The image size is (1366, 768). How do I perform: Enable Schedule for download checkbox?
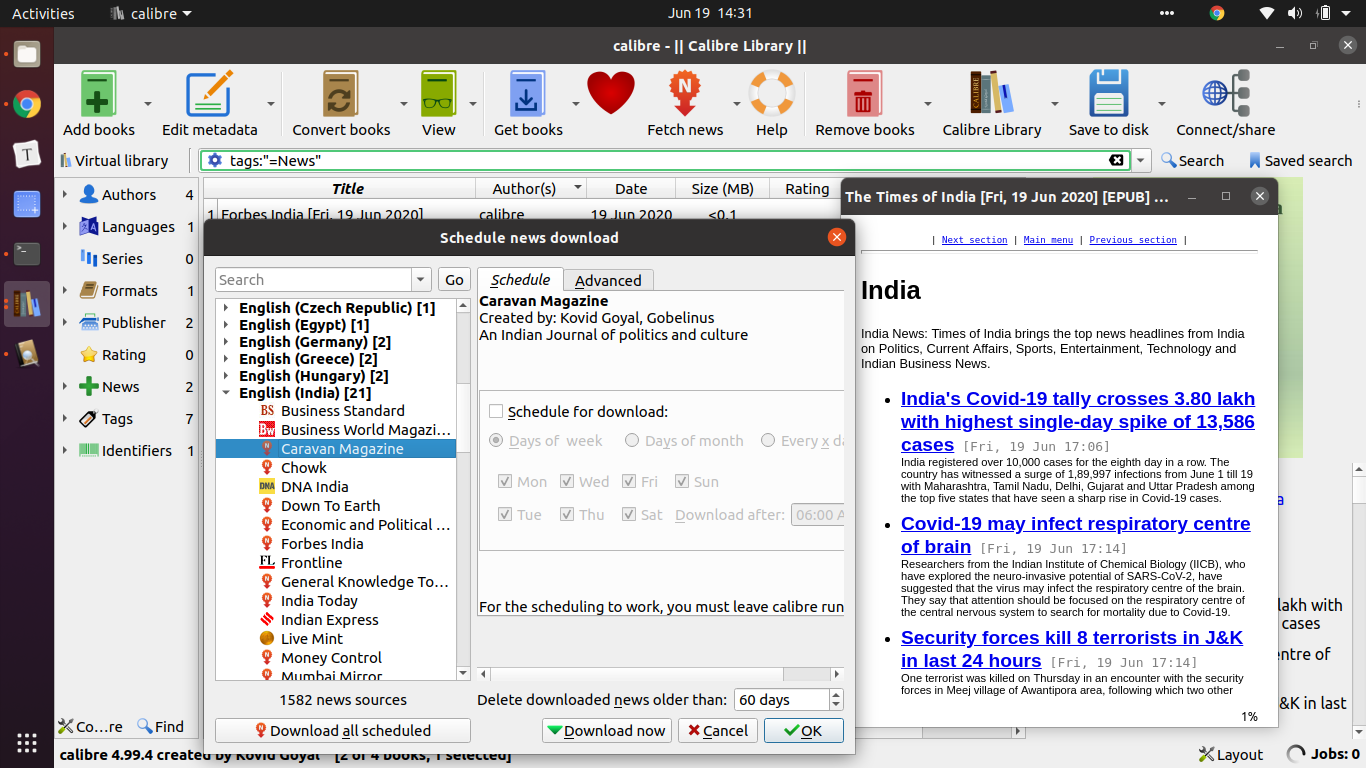click(x=496, y=411)
